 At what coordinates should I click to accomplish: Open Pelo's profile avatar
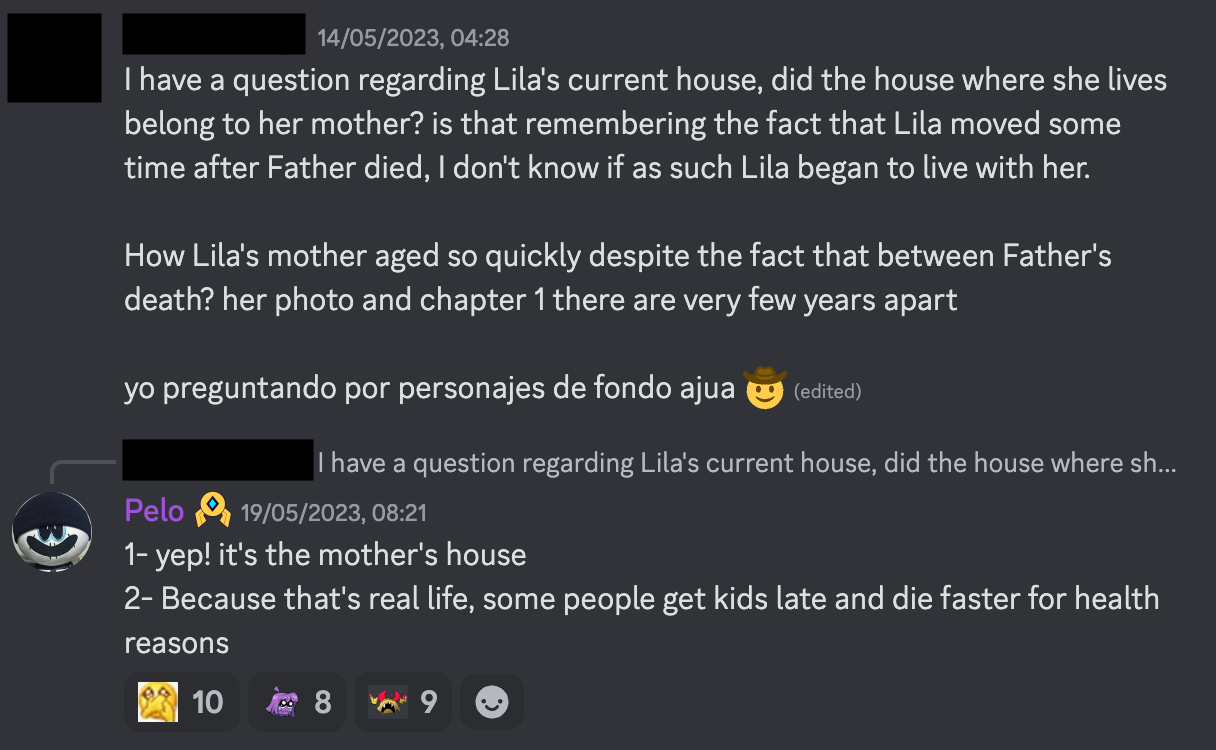point(52,533)
